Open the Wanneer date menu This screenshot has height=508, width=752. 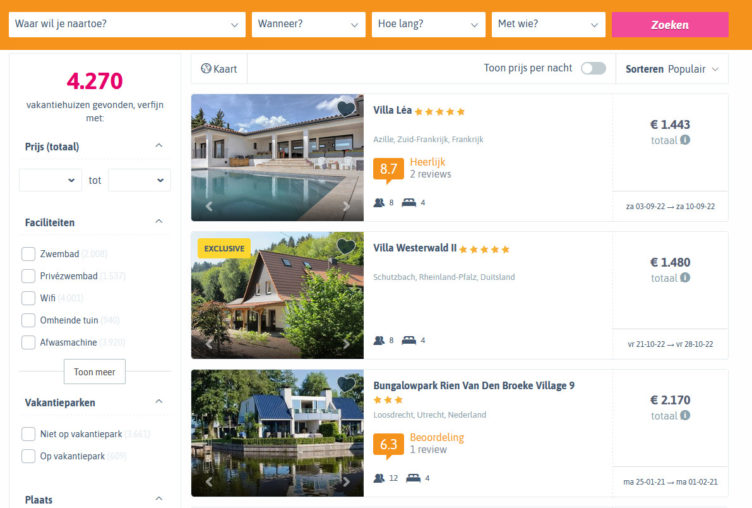[x=308, y=24]
